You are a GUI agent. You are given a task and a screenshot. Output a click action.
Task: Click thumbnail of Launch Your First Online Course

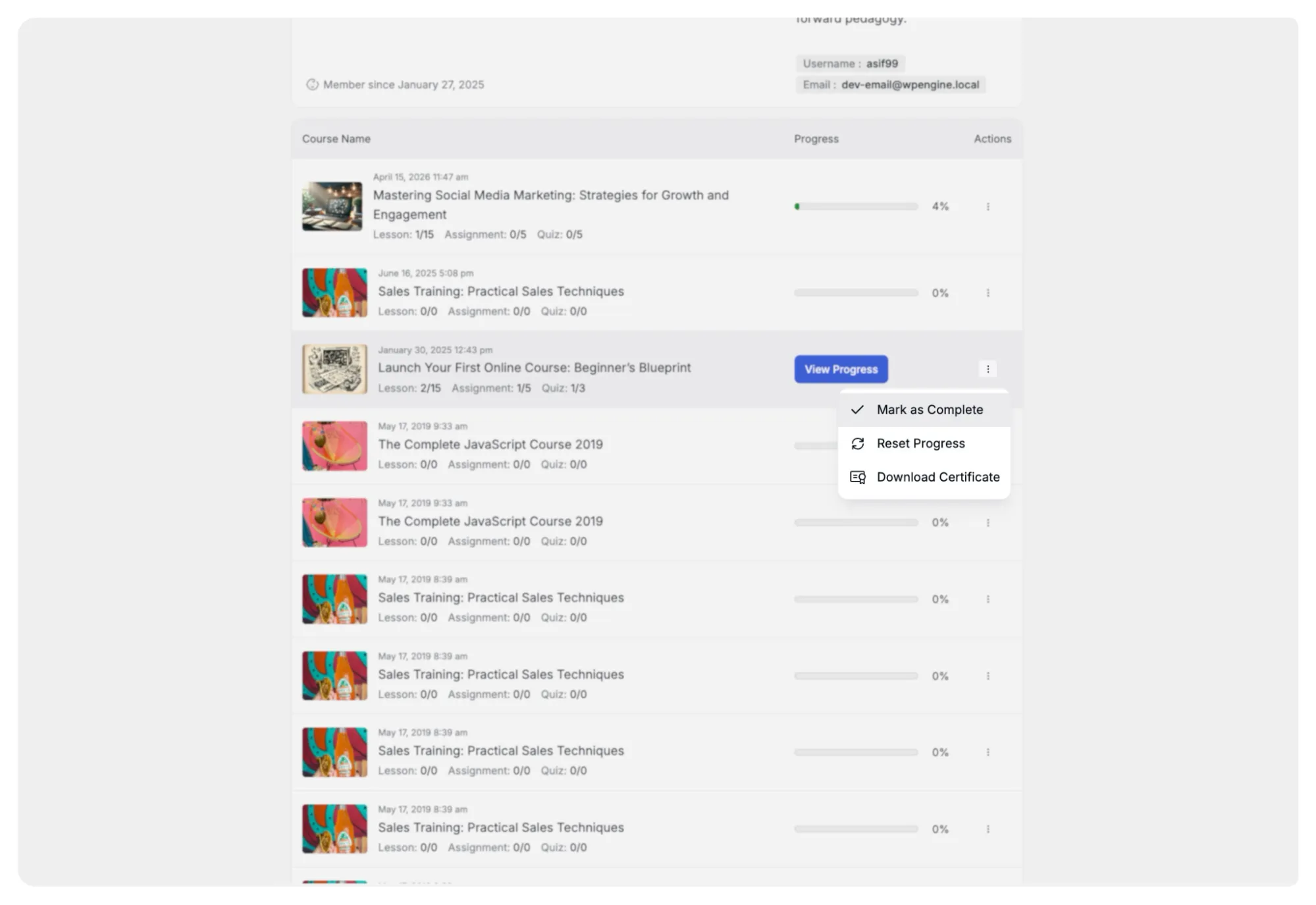(334, 369)
